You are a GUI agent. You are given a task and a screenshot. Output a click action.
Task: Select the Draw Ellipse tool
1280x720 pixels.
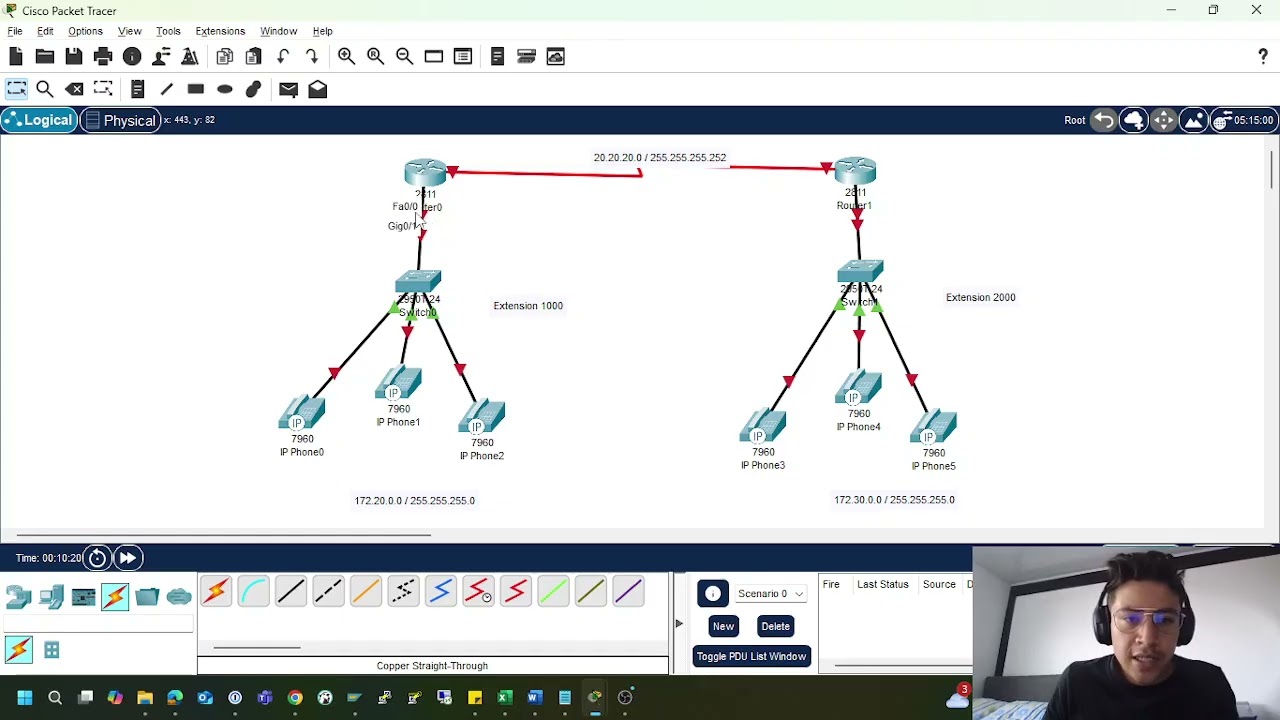[x=225, y=89]
